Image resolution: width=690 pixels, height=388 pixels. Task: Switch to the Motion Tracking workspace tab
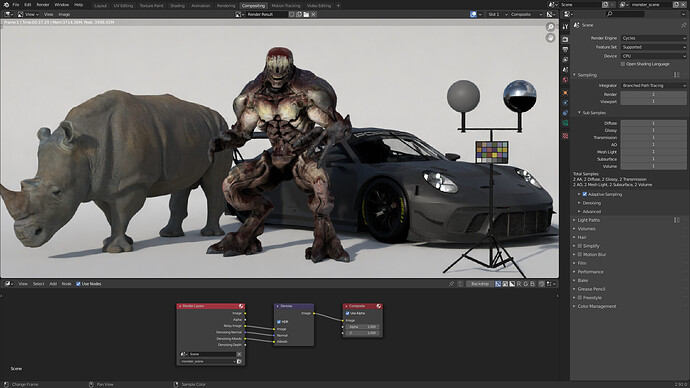coord(286,6)
